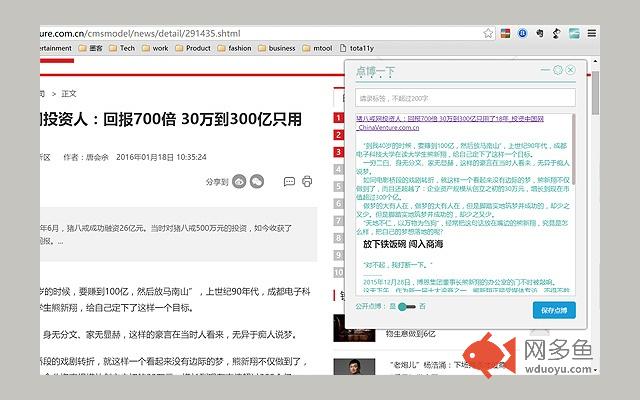Click the tota11y bookmarklet
Screen dimensions: 640x400
tap(357, 48)
